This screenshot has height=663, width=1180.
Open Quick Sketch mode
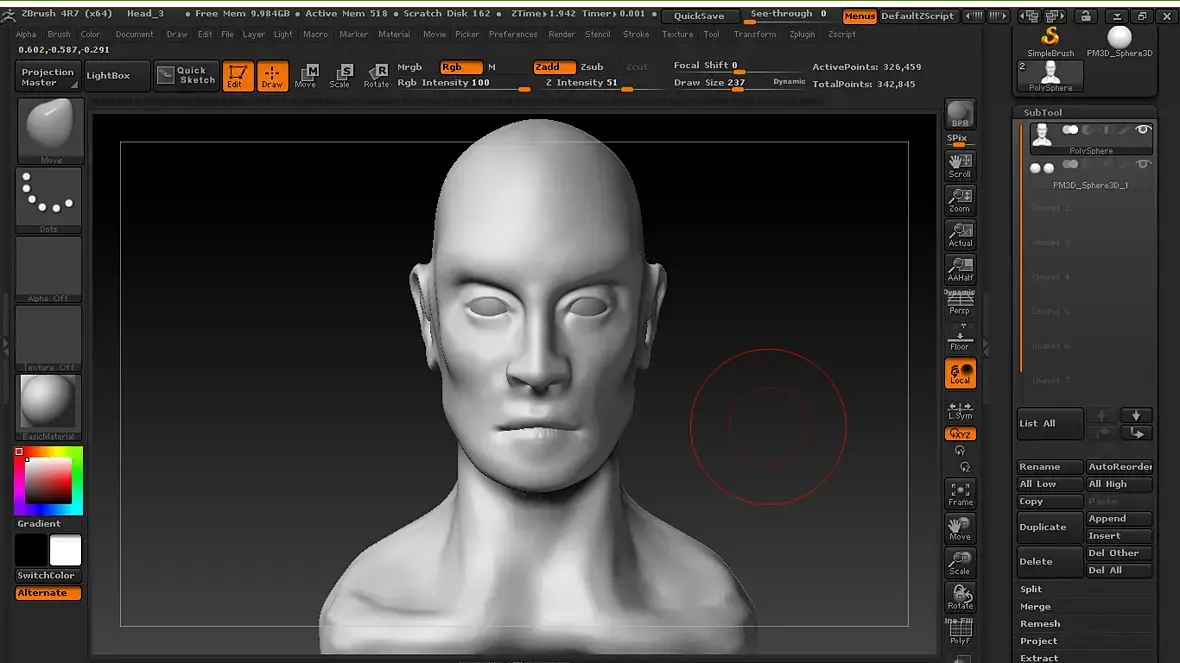point(186,76)
